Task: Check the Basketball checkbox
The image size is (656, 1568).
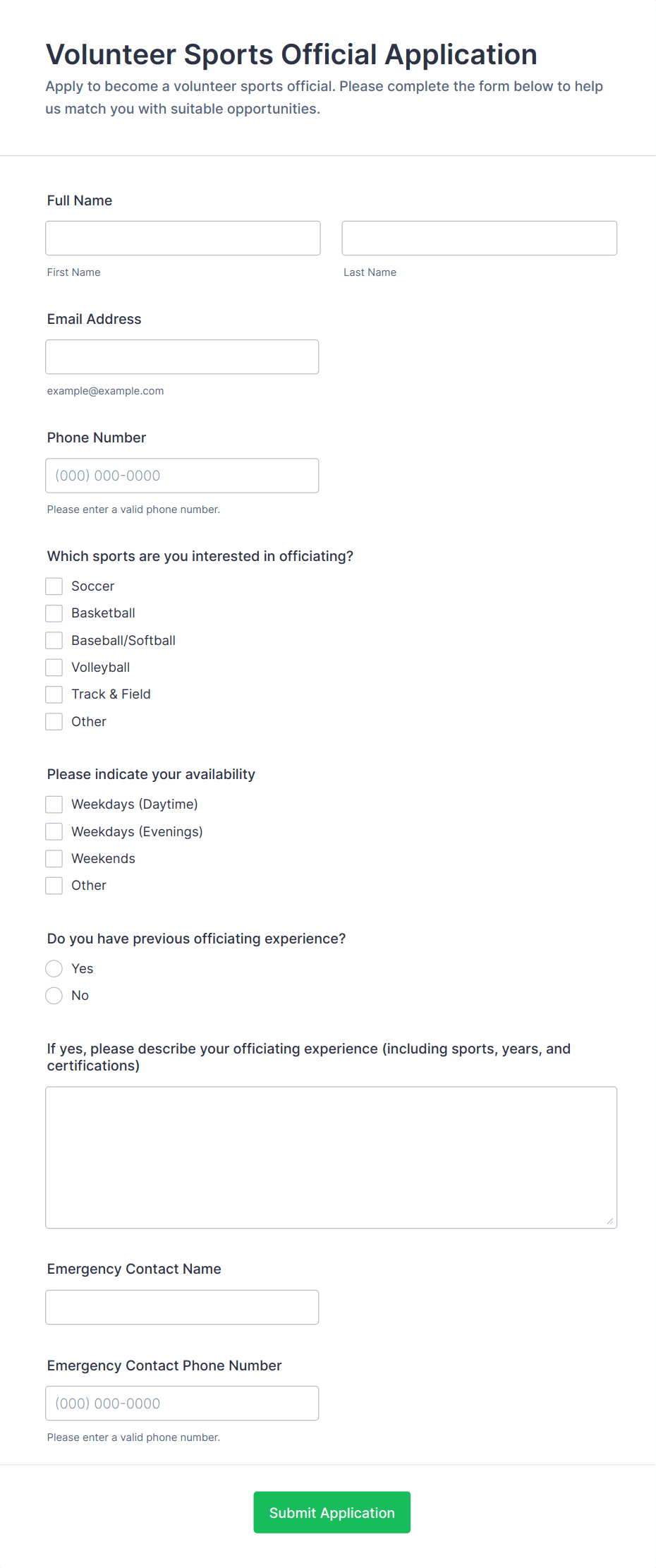Action: (x=54, y=613)
